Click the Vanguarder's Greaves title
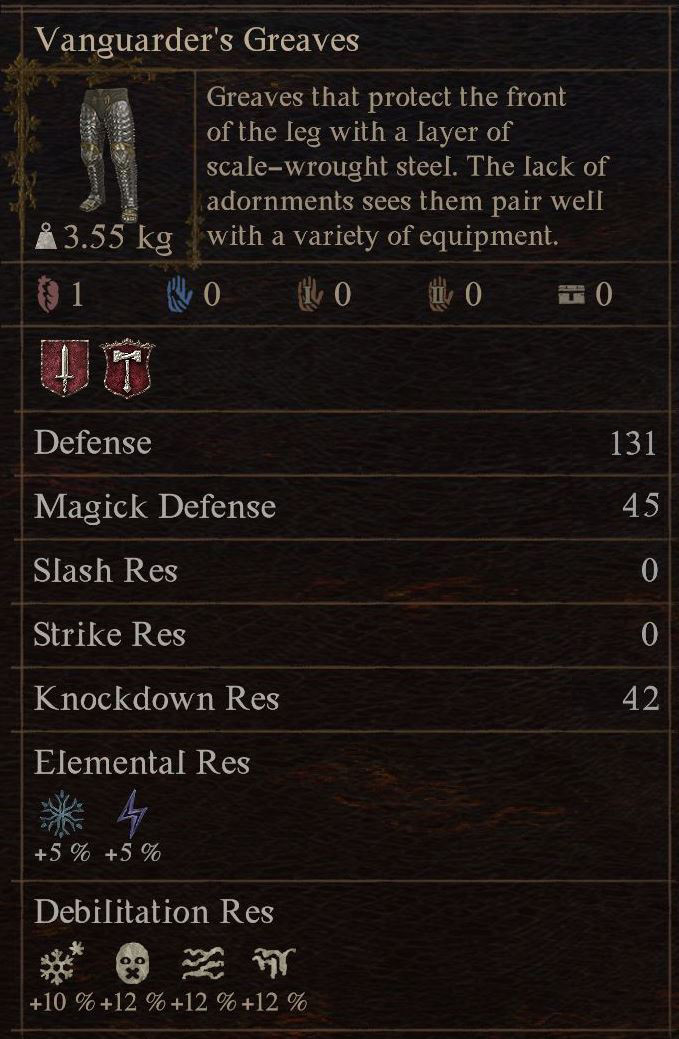The image size is (679, 1039). coord(197,41)
